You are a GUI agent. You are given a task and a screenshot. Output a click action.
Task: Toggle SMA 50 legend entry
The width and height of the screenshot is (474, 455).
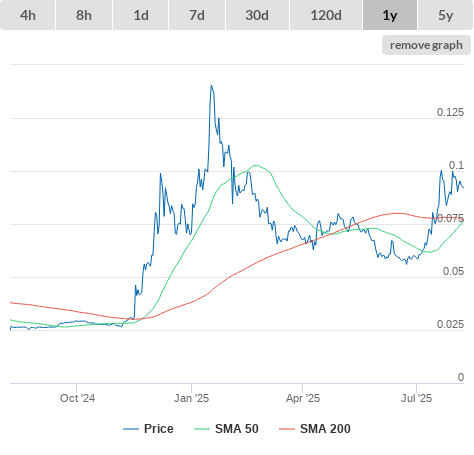(x=226, y=429)
